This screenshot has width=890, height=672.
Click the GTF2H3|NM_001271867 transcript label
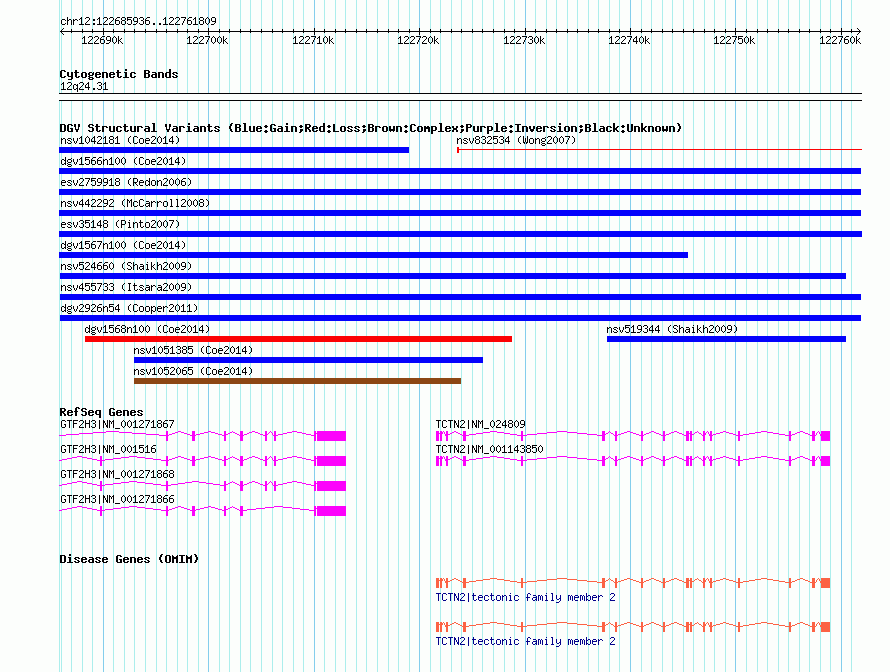pos(117,424)
